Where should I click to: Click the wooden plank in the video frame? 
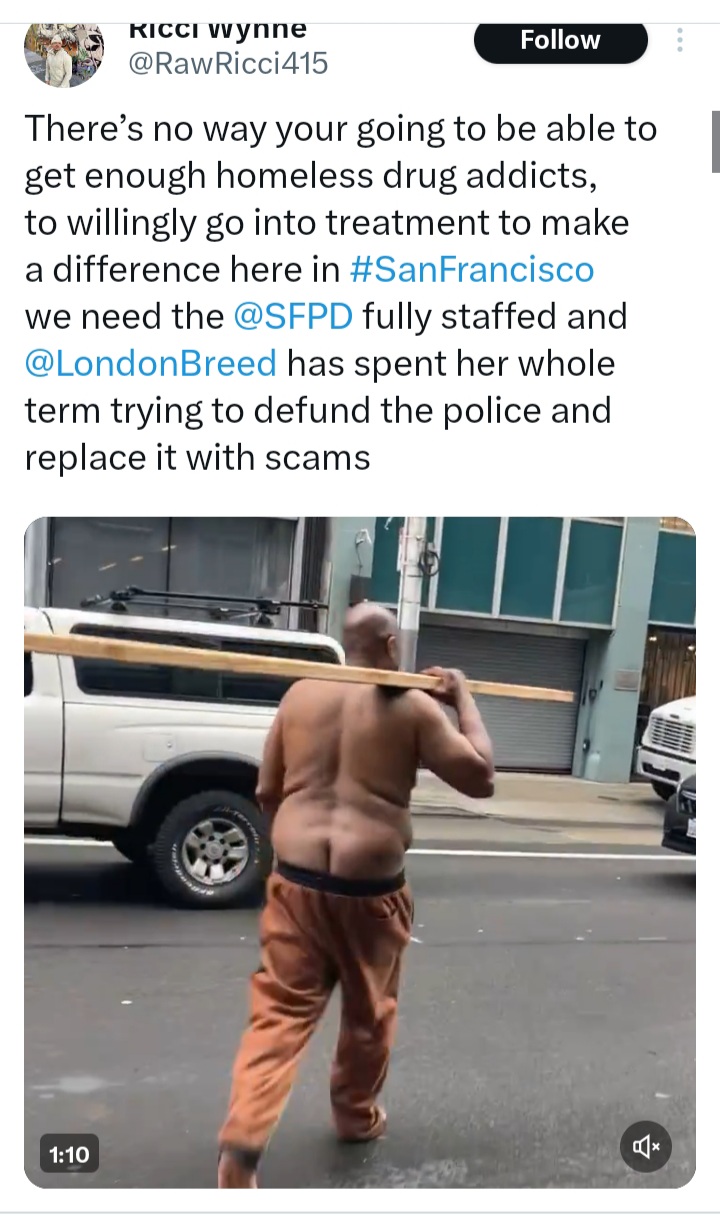coord(300,667)
